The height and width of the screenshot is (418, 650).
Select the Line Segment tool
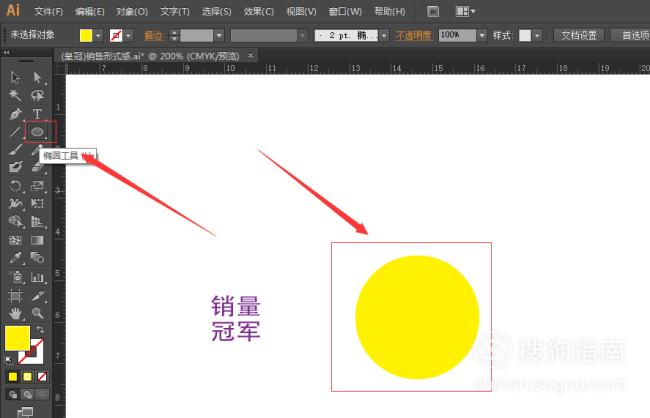pyautogui.click(x=15, y=132)
